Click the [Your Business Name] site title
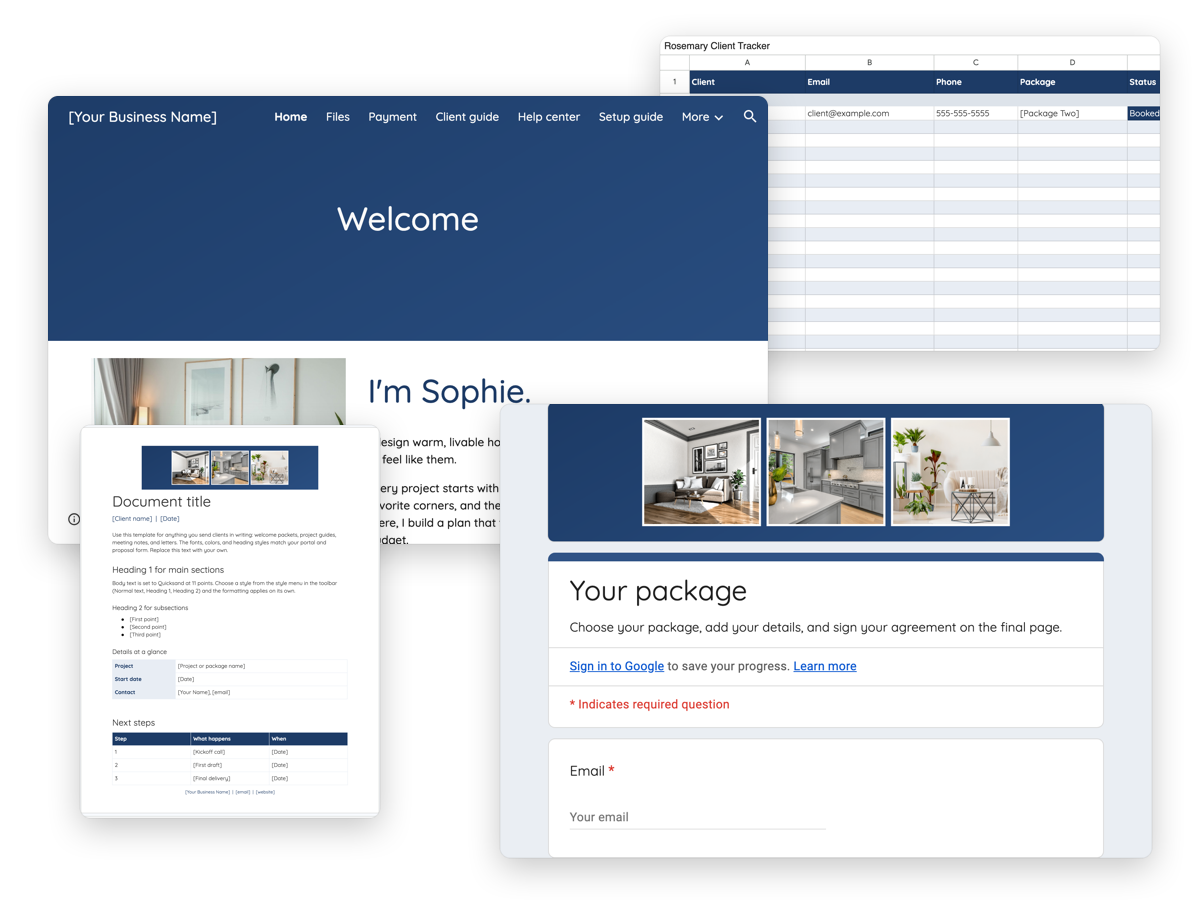Image resolution: width=1200 pixels, height=900 pixels. (143, 117)
